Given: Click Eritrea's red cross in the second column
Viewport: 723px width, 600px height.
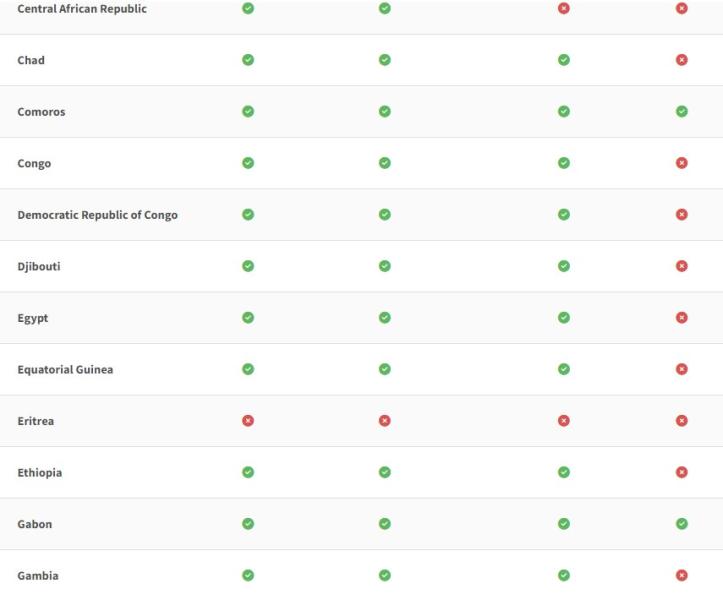Looking at the screenshot, I should click(384, 421).
